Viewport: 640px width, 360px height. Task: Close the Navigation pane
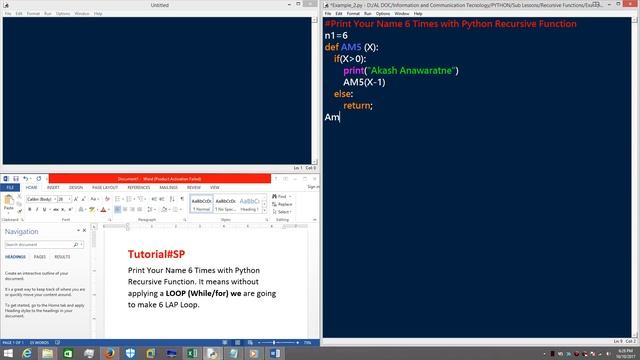[x=84, y=231]
